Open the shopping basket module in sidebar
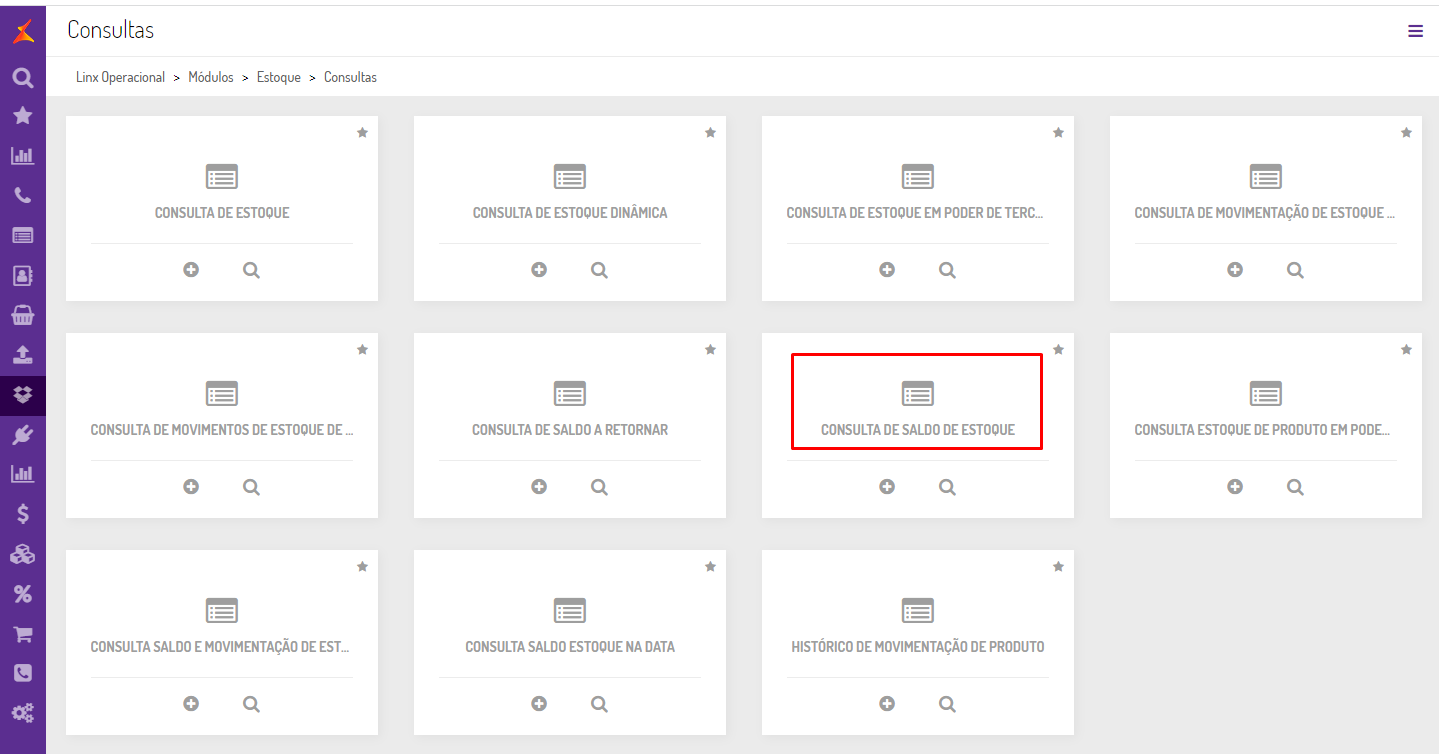The image size is (1439, 754). click(23, 316)
